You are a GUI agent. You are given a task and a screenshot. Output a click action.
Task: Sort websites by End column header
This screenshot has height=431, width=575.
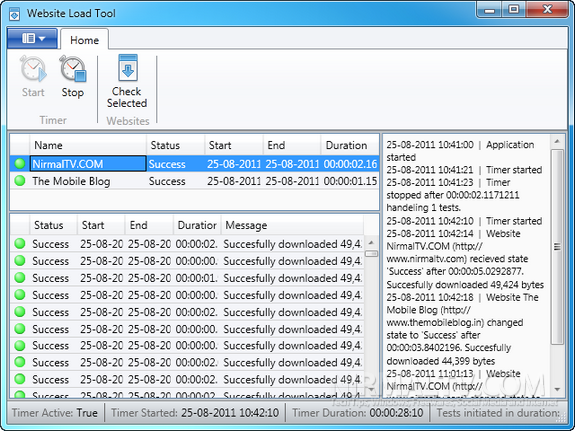pyautogui.click(x=292, y=145)
